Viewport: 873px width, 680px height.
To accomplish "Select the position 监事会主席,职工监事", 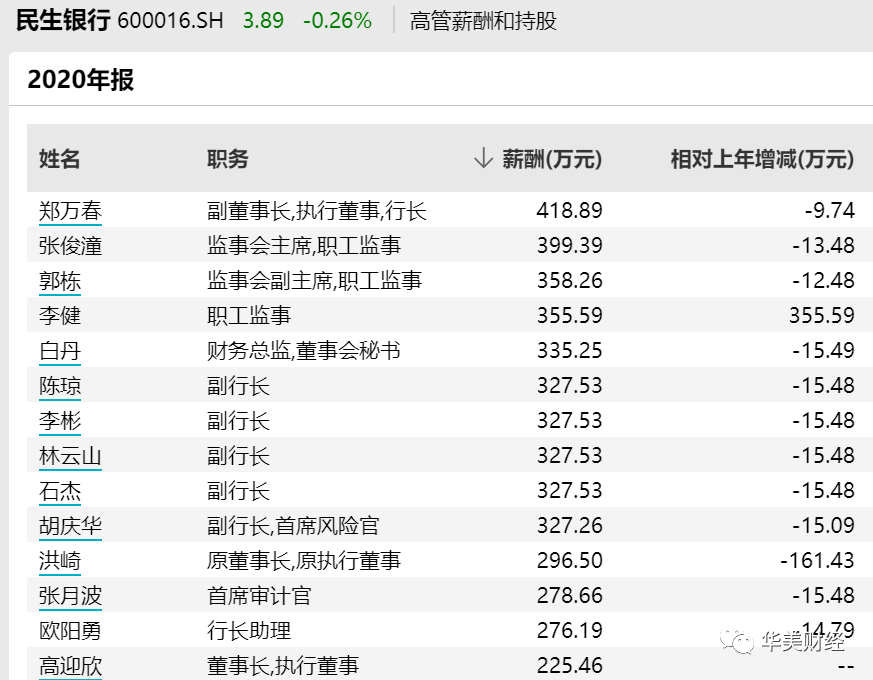I will tap(304, 246).
